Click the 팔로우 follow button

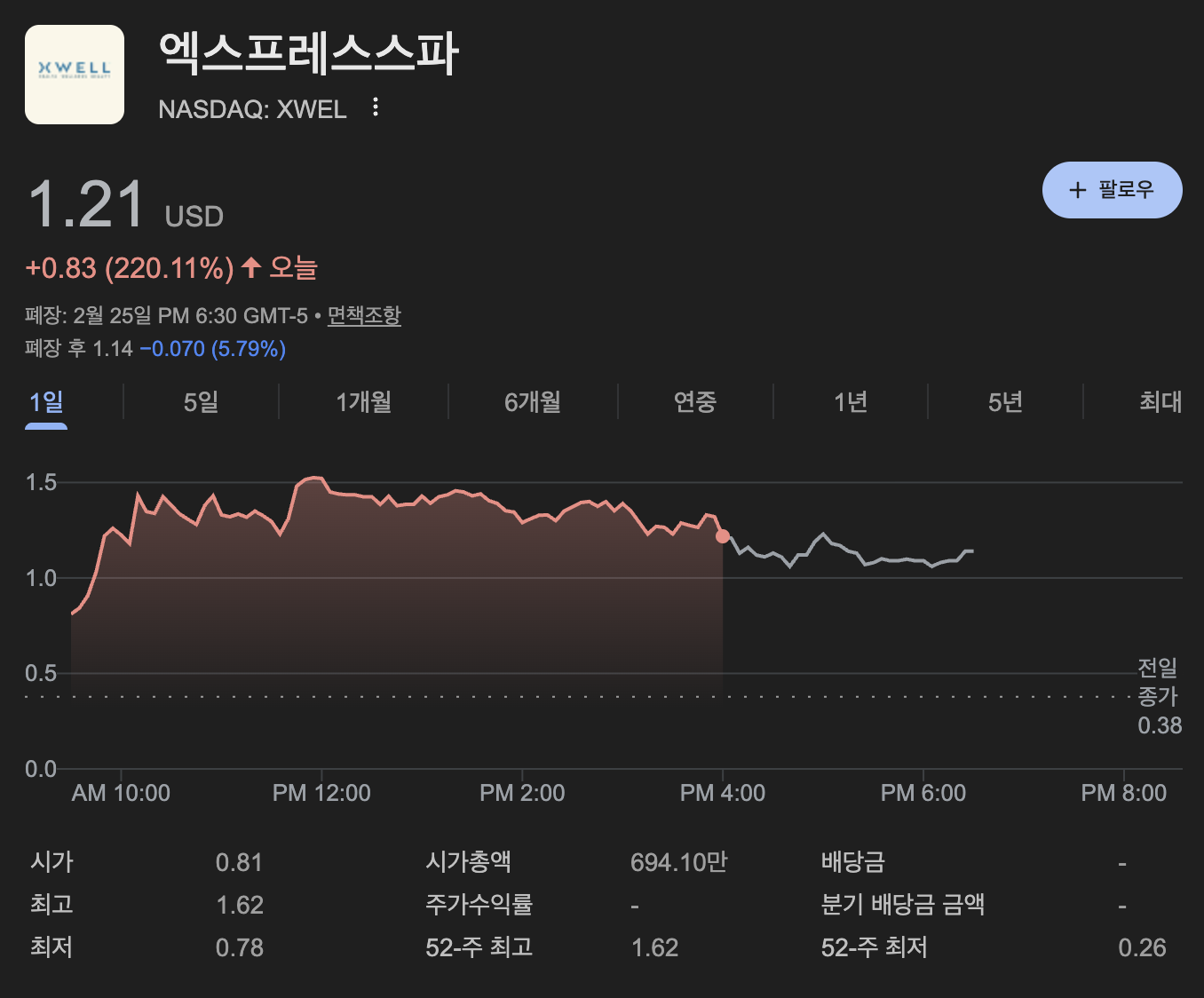pos(1112,190)
